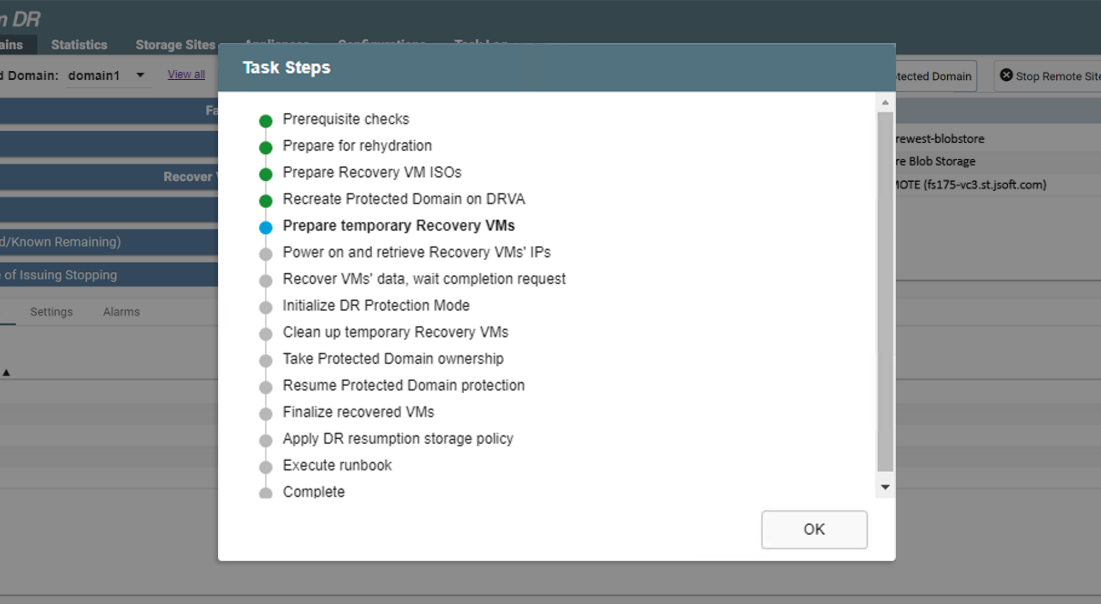This screenshot has width=1101, height=604.
Task: Click the scroll-up arrow in Task Steps list
Action: point(885,103)
